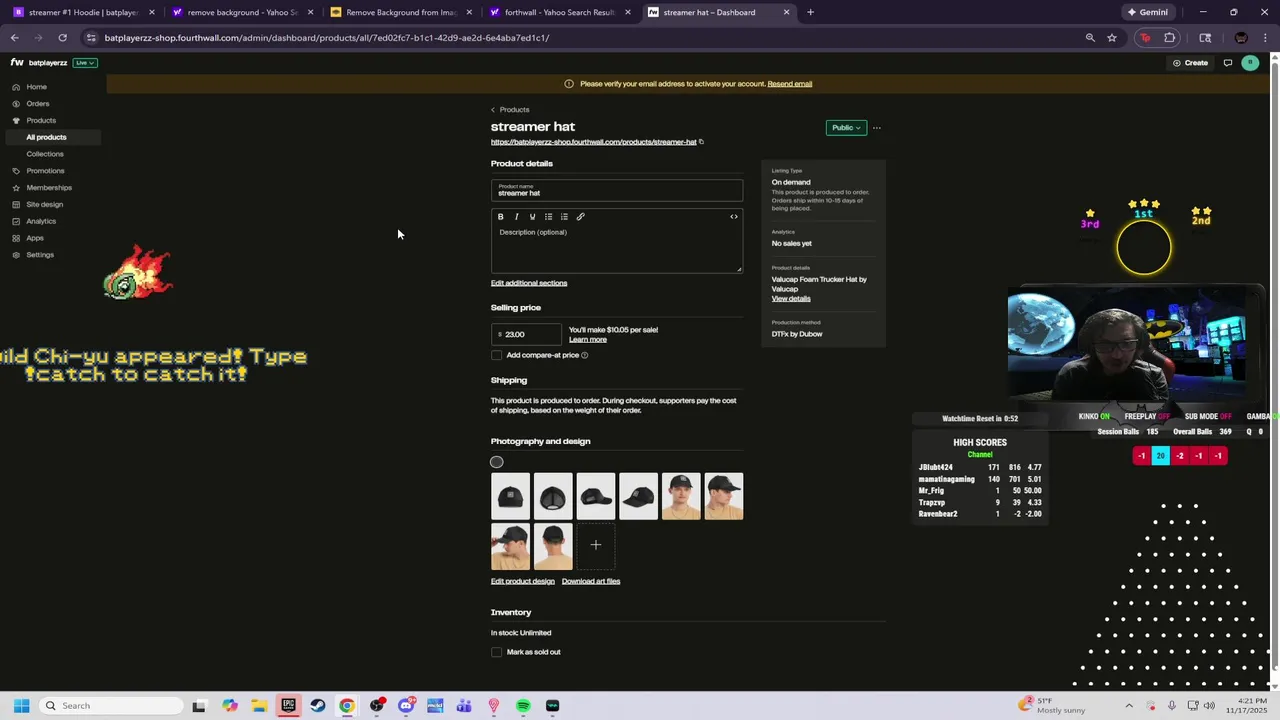Image resolution: width=1280 pixels, height=720 pixels.
Task: Insert numbered list in description
Action: coord(564,217)
